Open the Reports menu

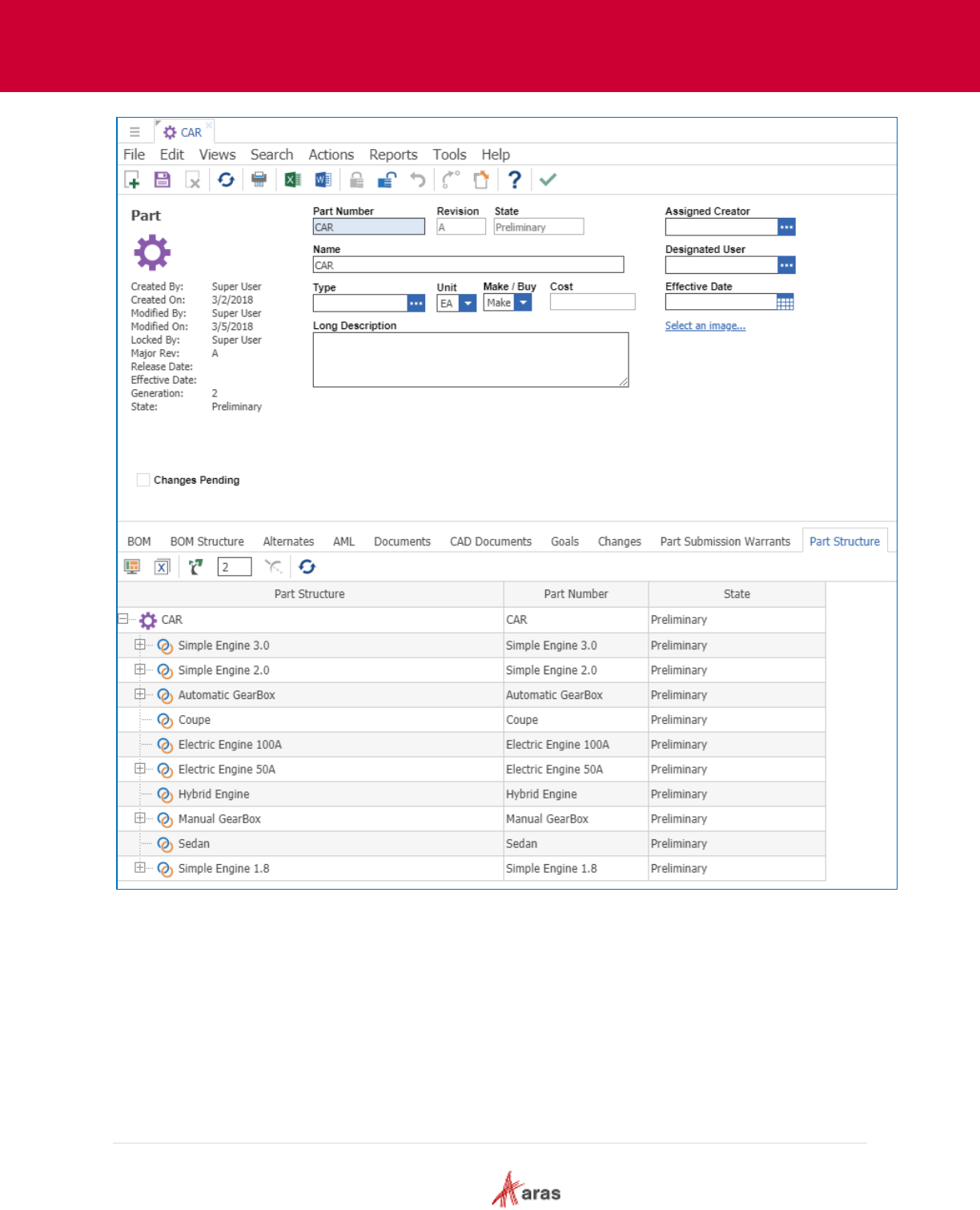[x=393, y=155]
